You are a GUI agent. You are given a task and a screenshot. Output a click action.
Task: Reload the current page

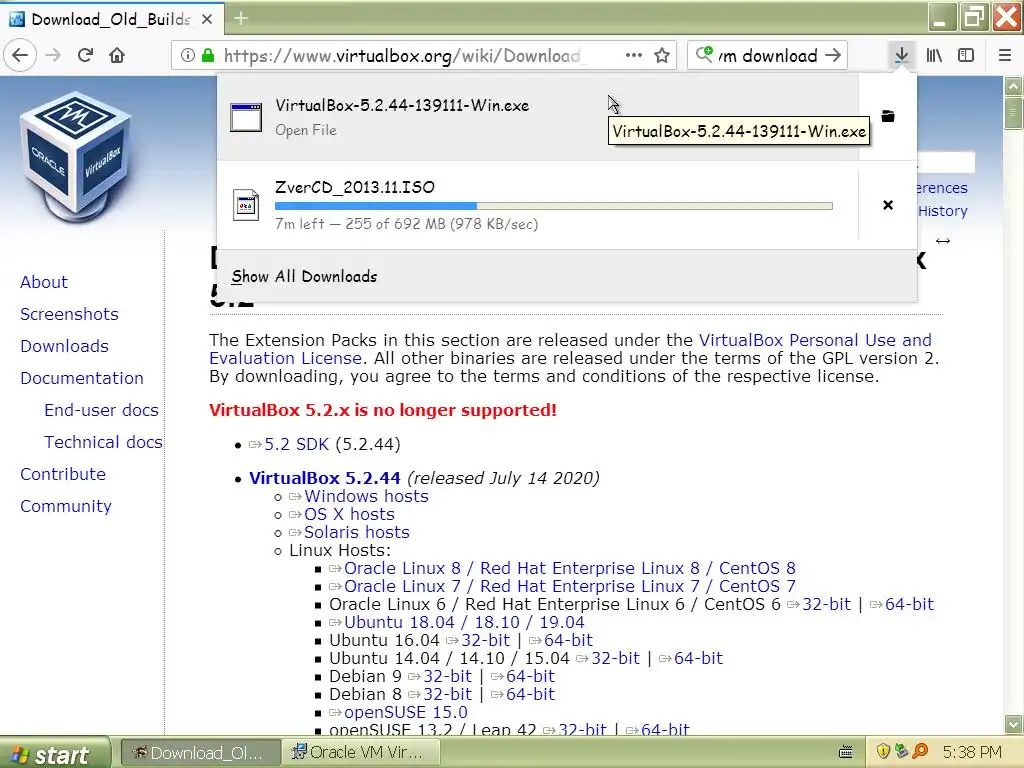pyautogui.click(x=85, y=56)
